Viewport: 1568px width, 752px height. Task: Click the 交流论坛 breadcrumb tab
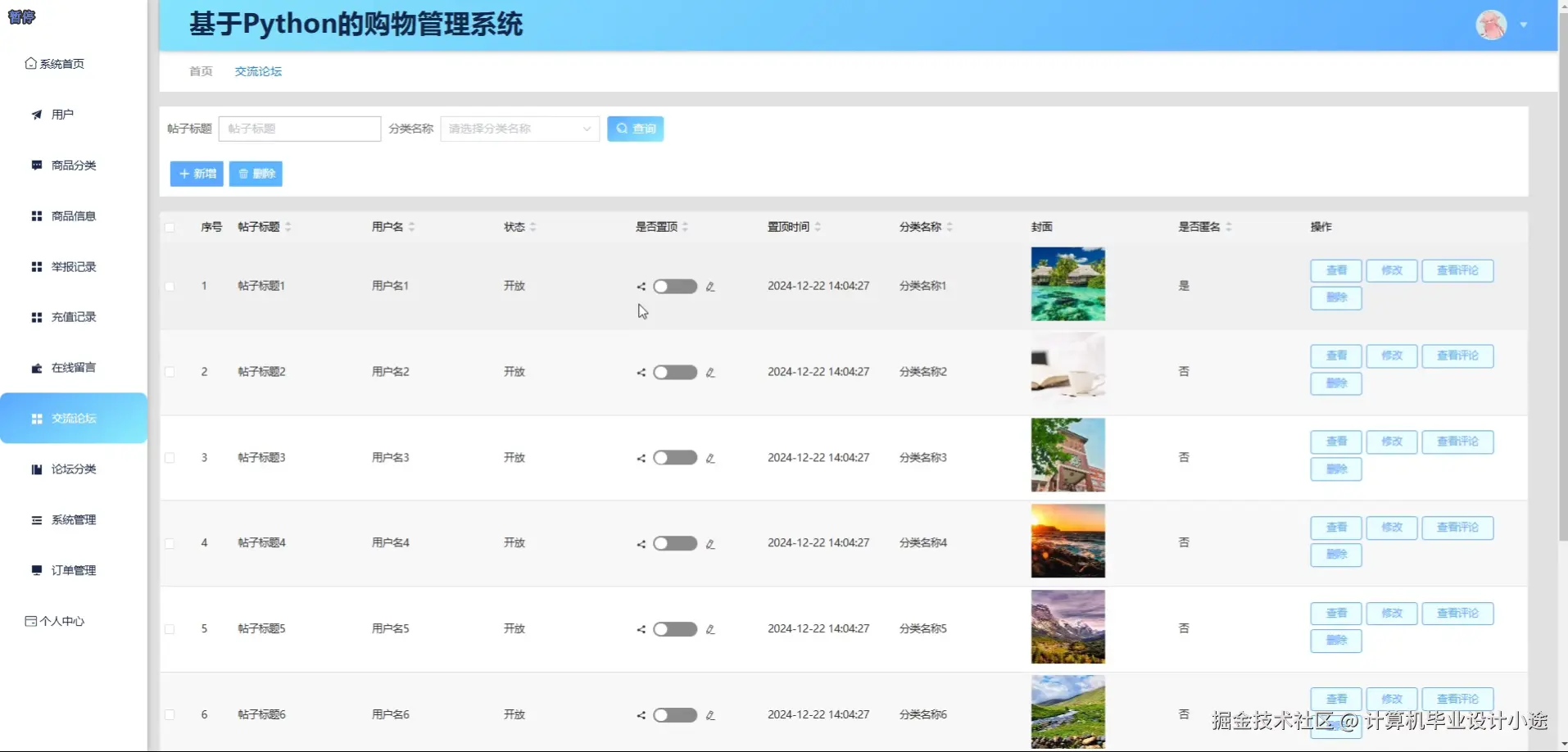(258, 72)
